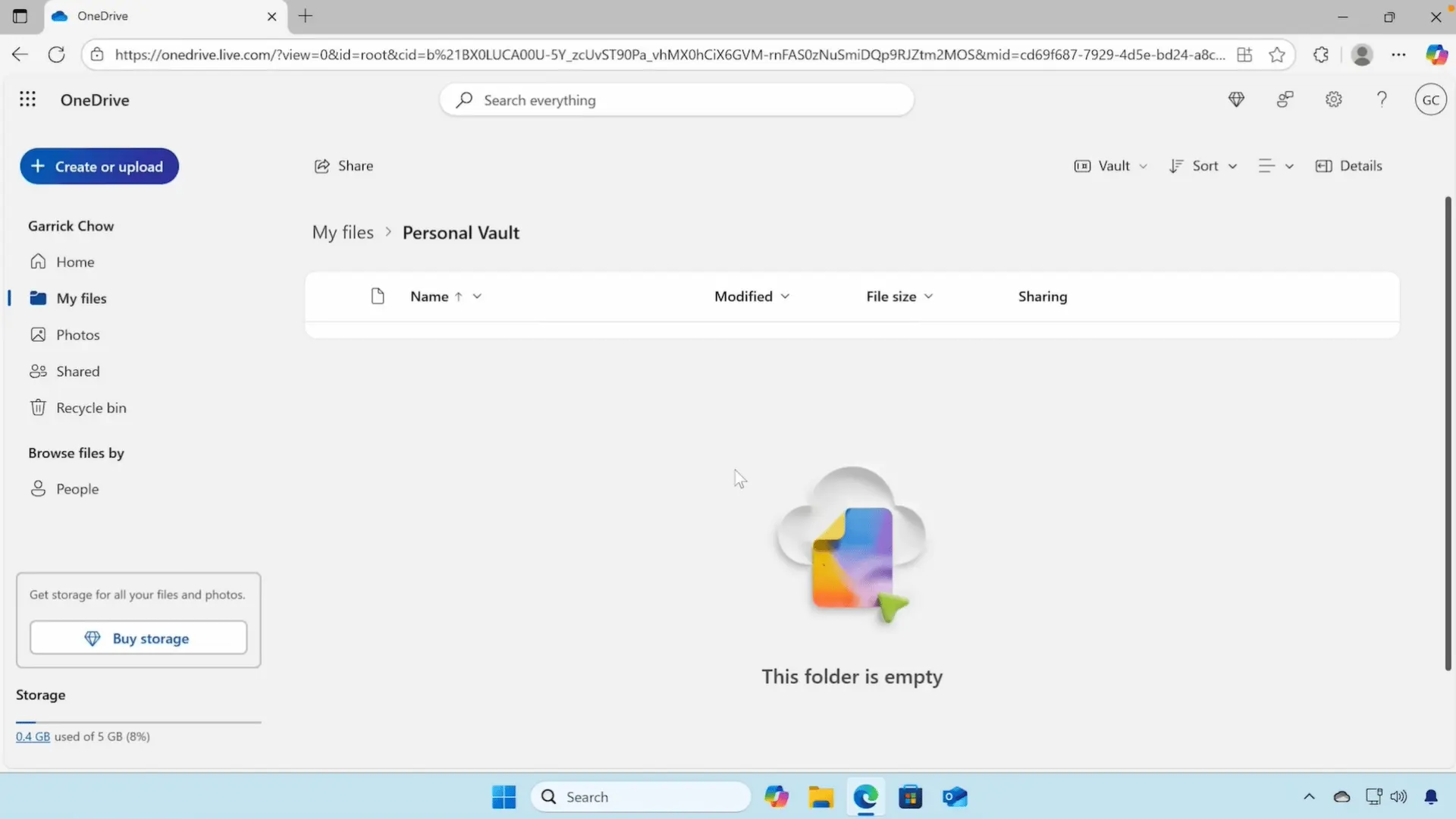The height and width of the screenshot is (819, 1456).
Task: Open the tab actions menu icon
Action: point(20,16)
